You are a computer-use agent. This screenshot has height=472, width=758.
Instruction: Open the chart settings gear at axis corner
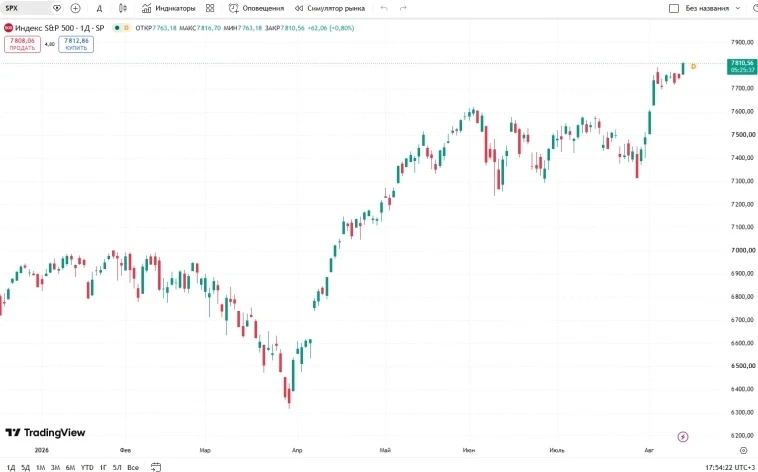pos(743,450)
